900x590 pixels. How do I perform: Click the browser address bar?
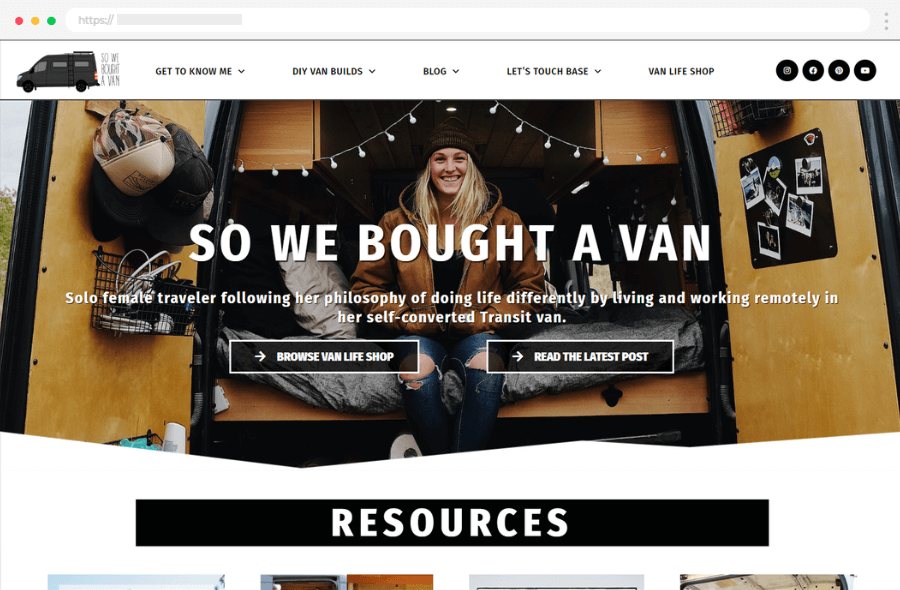(467, 20)
